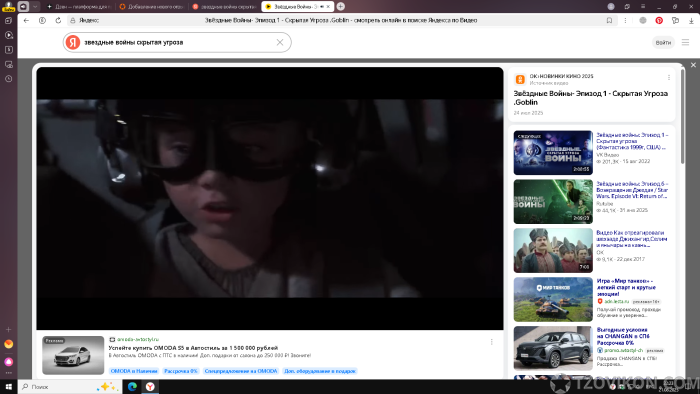Expand the tab groups dropdown arrow
This screenshot has width=700, height=394.
click(x=35, y=7)
